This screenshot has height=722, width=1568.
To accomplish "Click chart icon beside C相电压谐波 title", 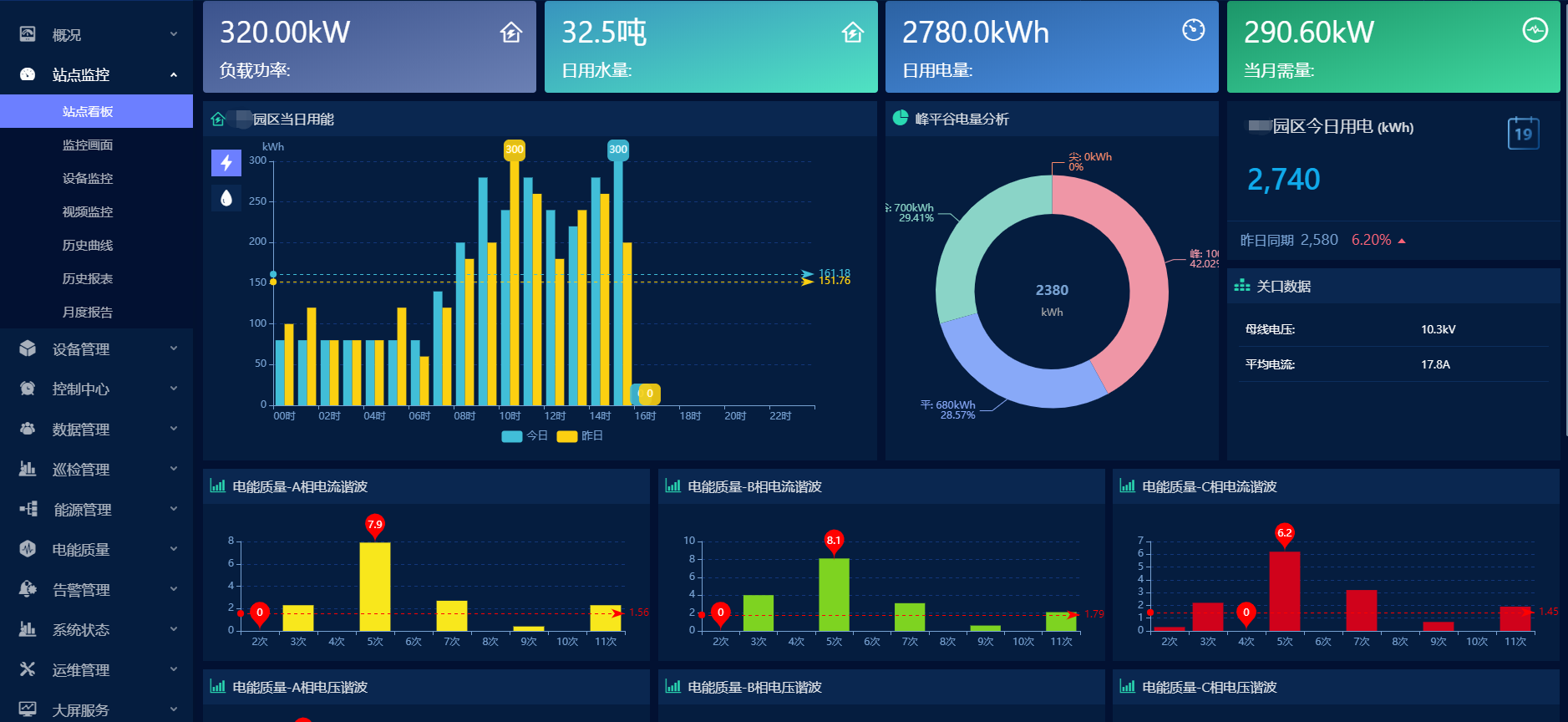I will coord(1128,686).
